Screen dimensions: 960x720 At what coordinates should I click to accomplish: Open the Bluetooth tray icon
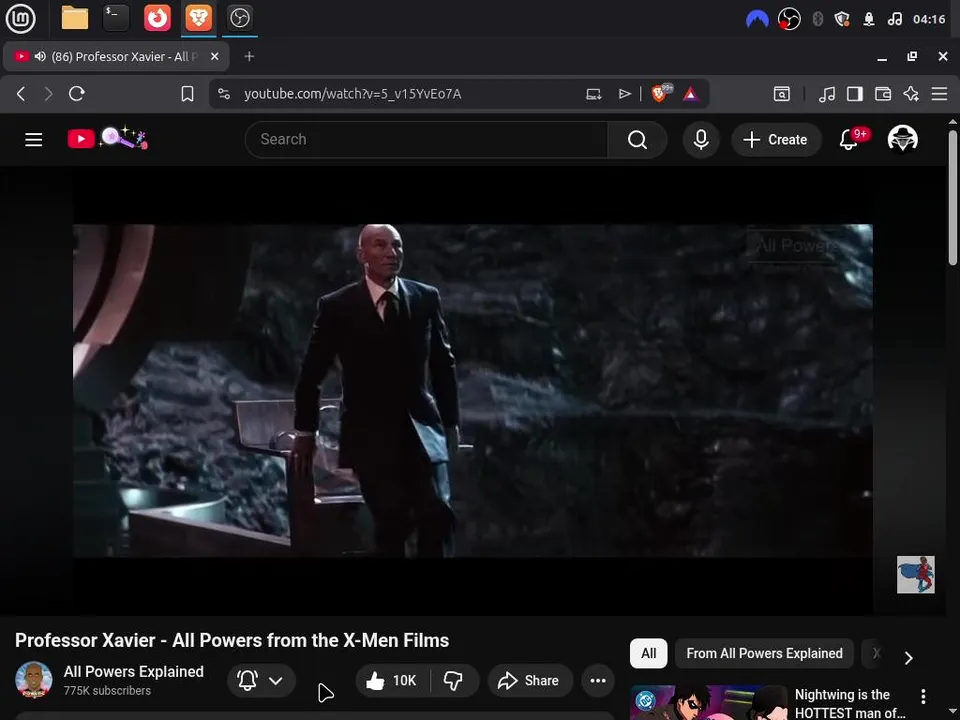(817, 19)
